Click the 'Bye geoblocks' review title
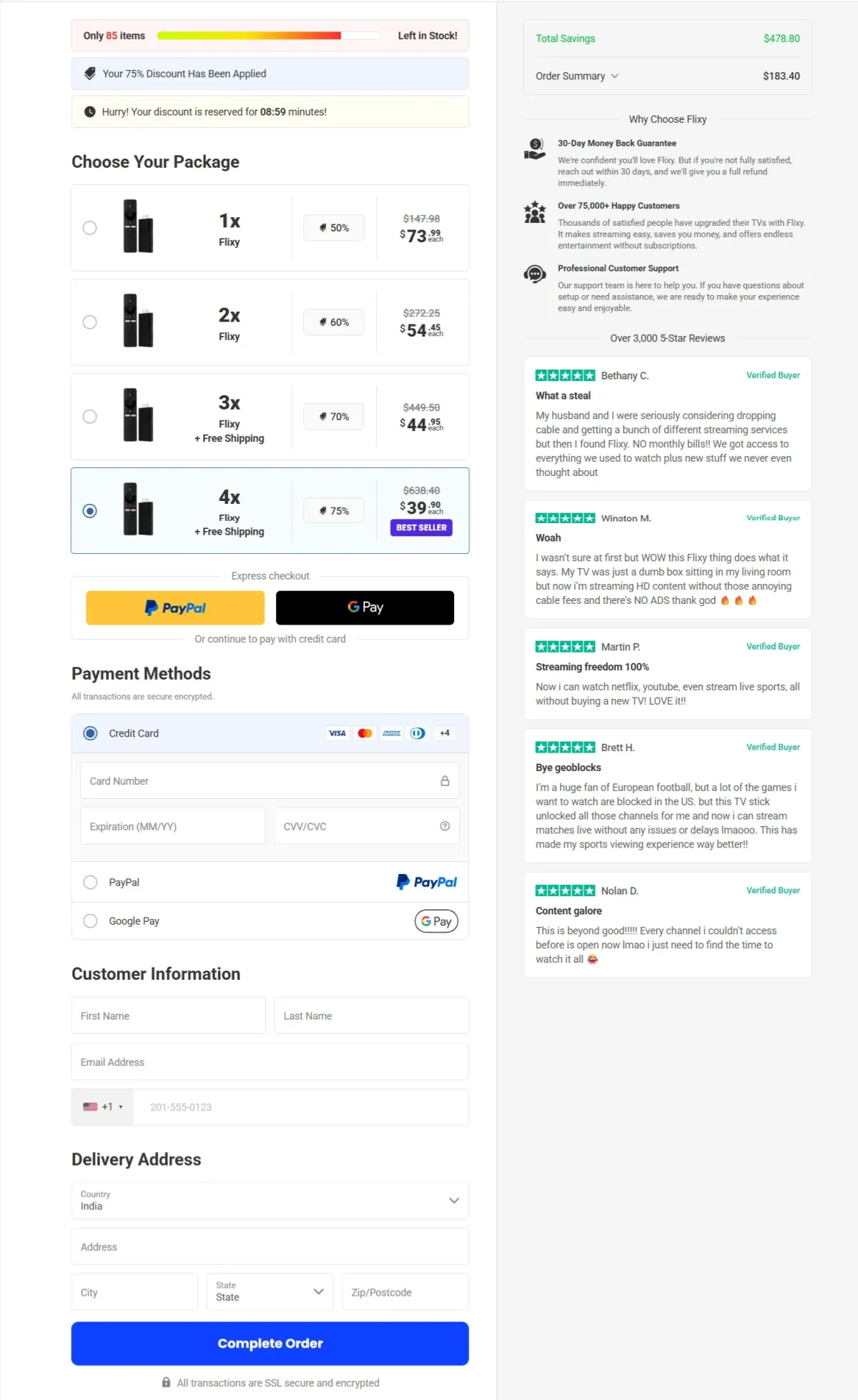This screenshot has height=1400, width=858. pos(568,768)
